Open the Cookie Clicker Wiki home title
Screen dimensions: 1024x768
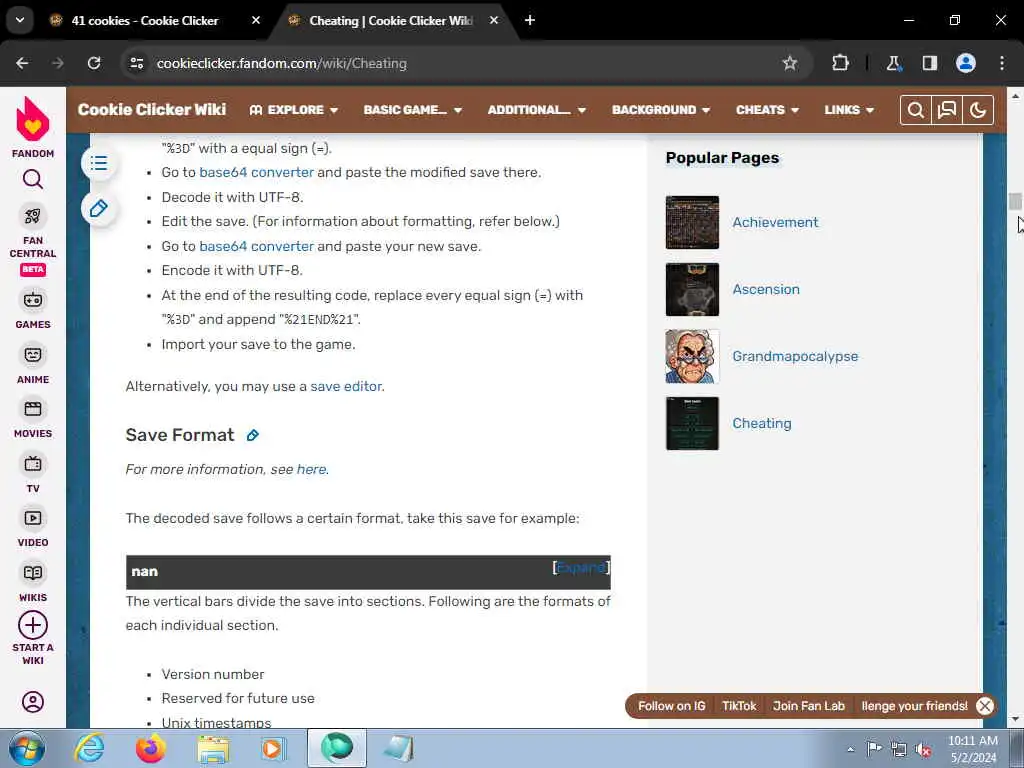[152, 110]
